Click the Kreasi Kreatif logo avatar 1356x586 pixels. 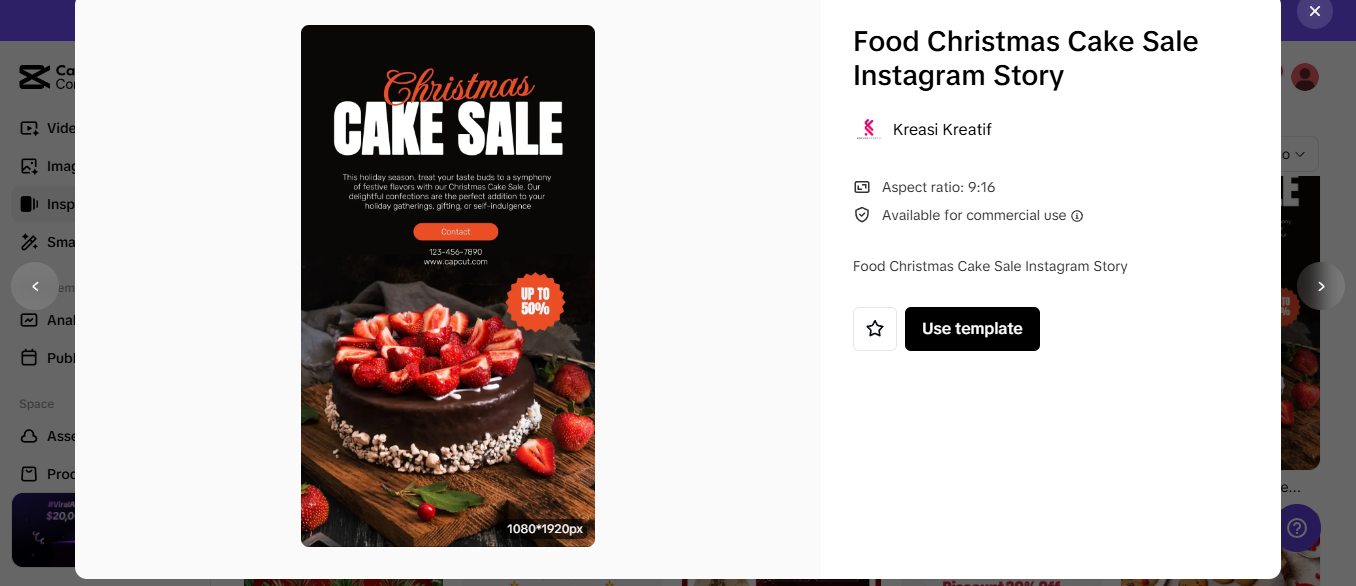(868, 129)
